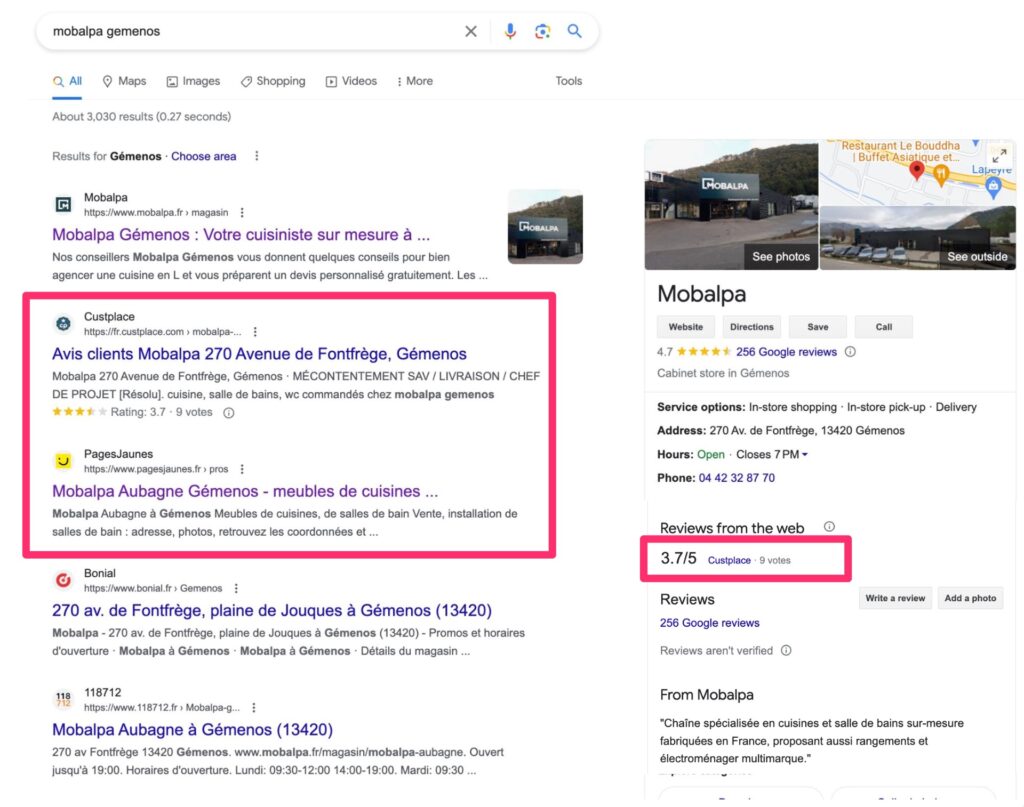Start voice search with microphone icon

point(510,31)
